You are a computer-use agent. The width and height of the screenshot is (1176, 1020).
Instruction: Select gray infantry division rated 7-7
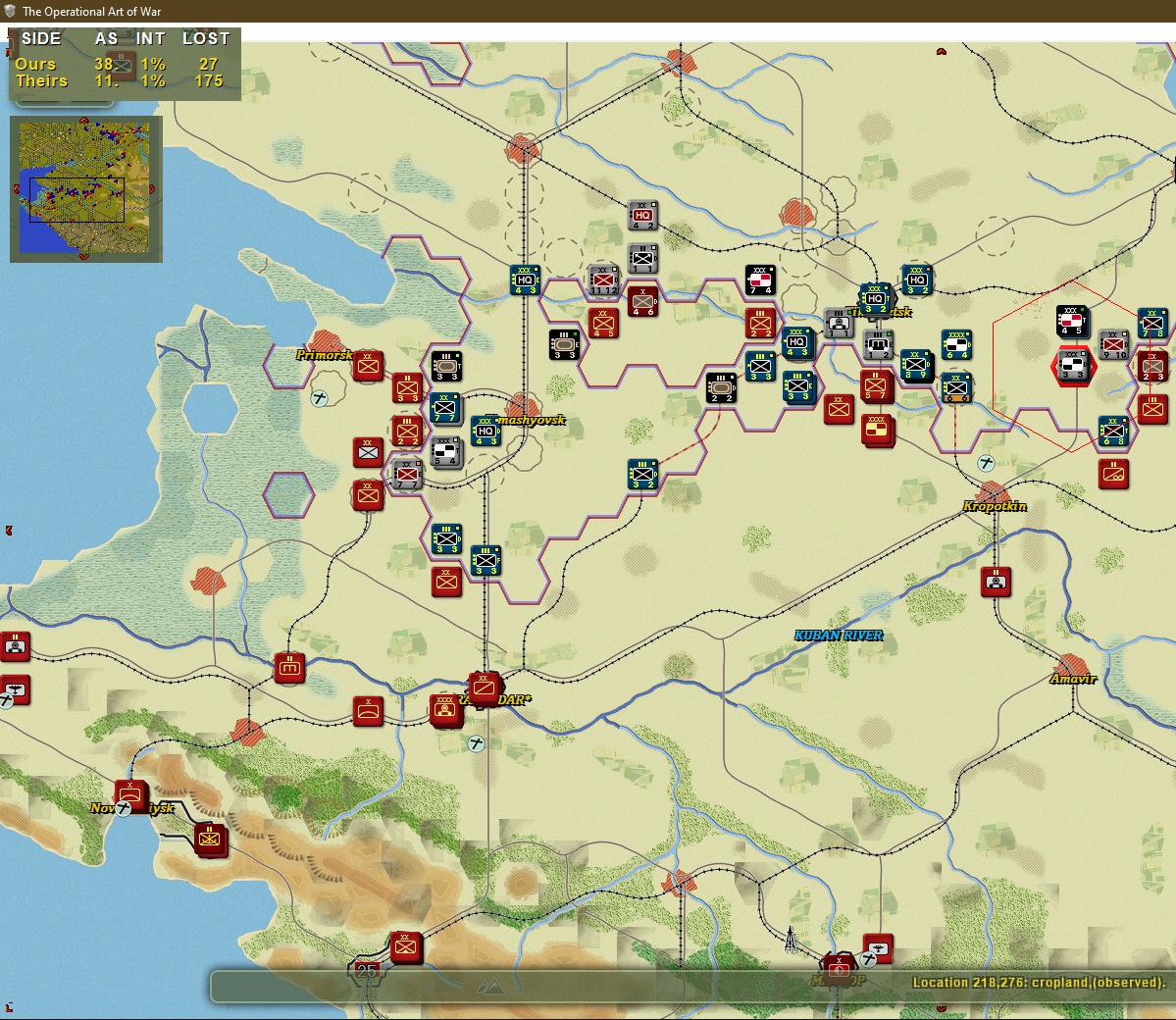pyautogui.click(x=407, y=475)
